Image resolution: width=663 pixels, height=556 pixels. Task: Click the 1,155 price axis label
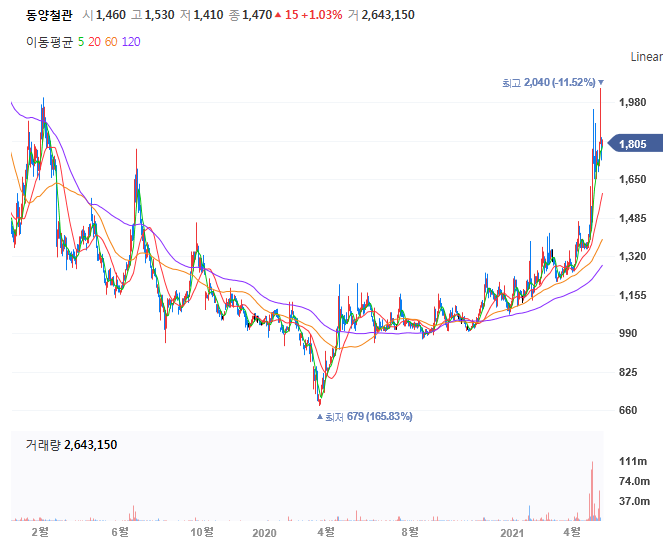633,295
